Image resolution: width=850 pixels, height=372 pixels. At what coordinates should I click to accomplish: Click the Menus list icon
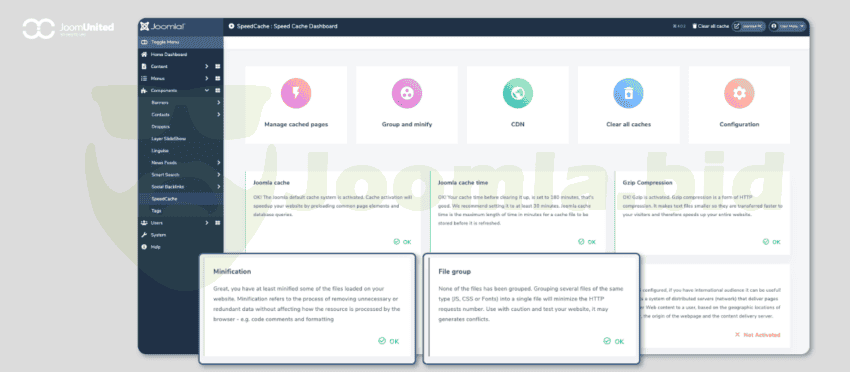[144, 79]
